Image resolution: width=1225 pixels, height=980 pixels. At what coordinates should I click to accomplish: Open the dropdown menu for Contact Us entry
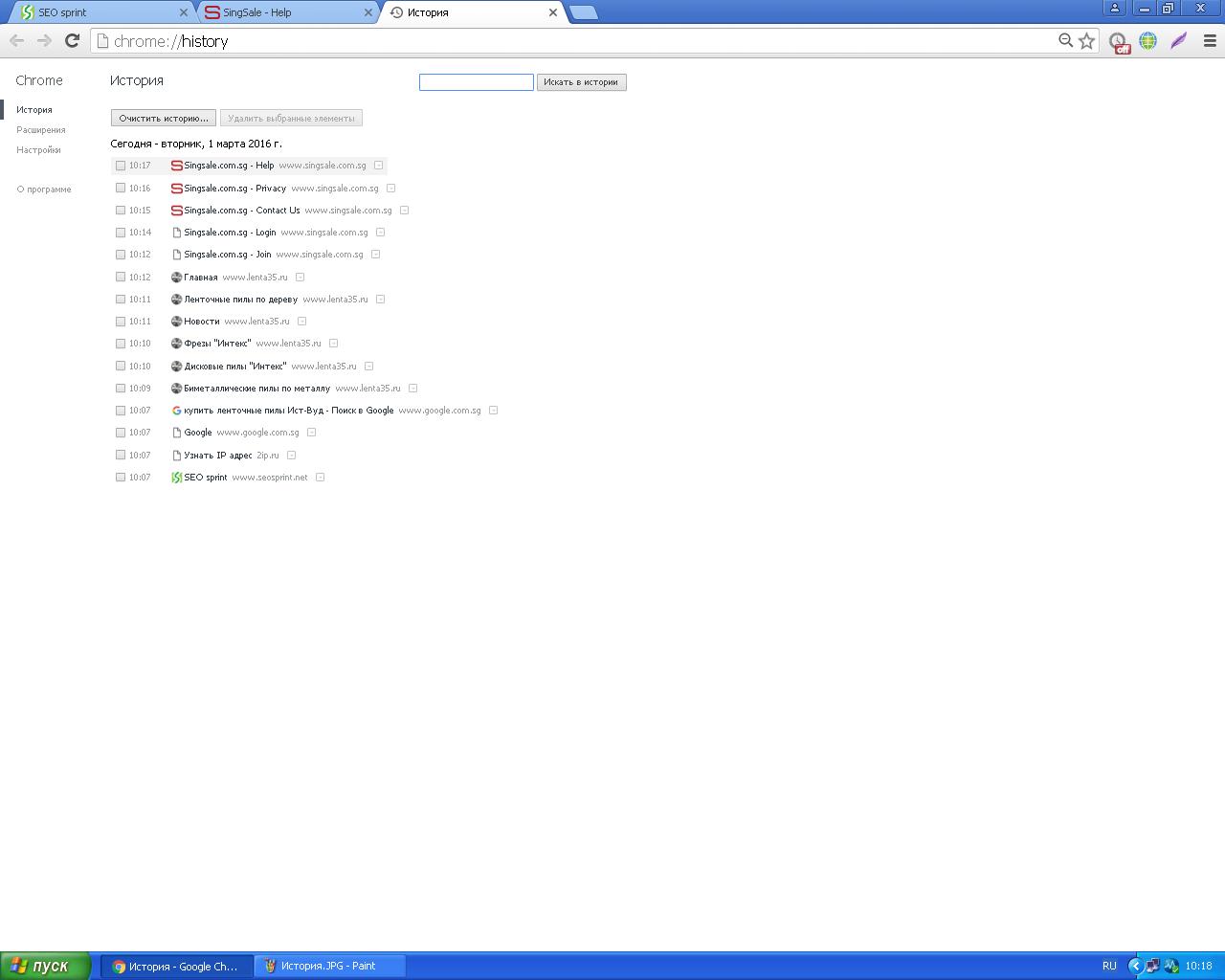click(x=404, y=211)
